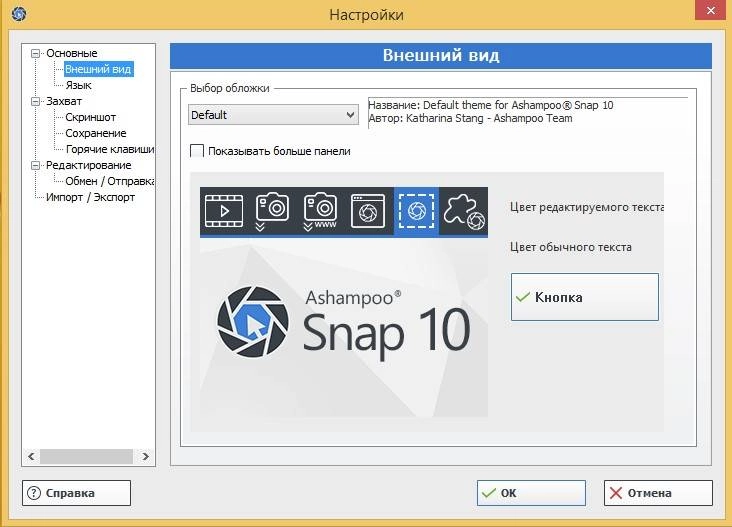The width and height of the screenshot is (732, 527).
Task: Click the Справка help button
Action: pyautogui.click(x=77, y=493)
